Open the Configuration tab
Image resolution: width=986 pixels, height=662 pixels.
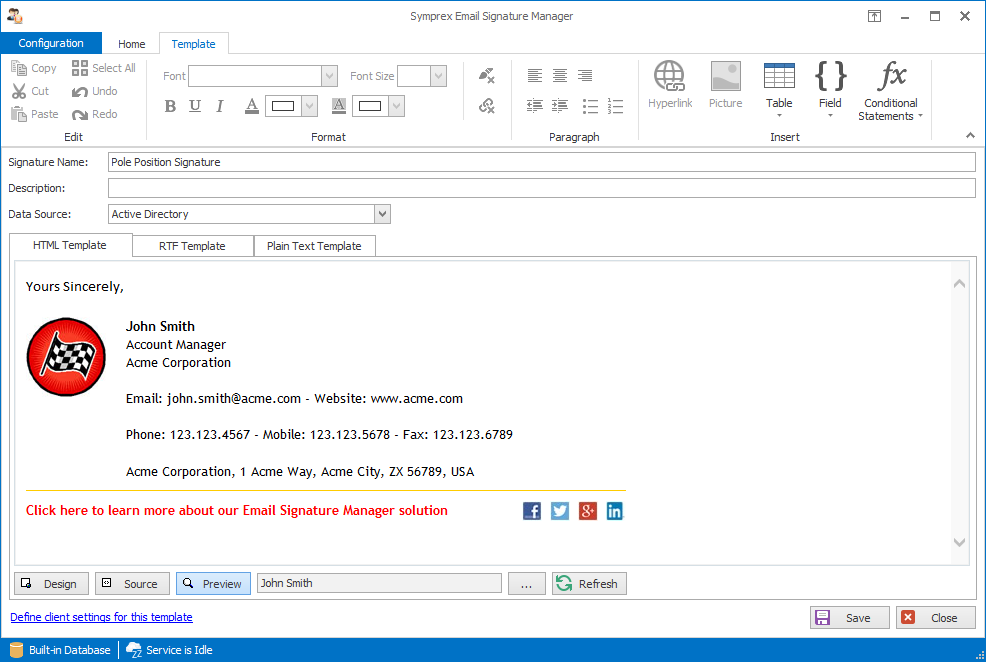pos(51,43)
